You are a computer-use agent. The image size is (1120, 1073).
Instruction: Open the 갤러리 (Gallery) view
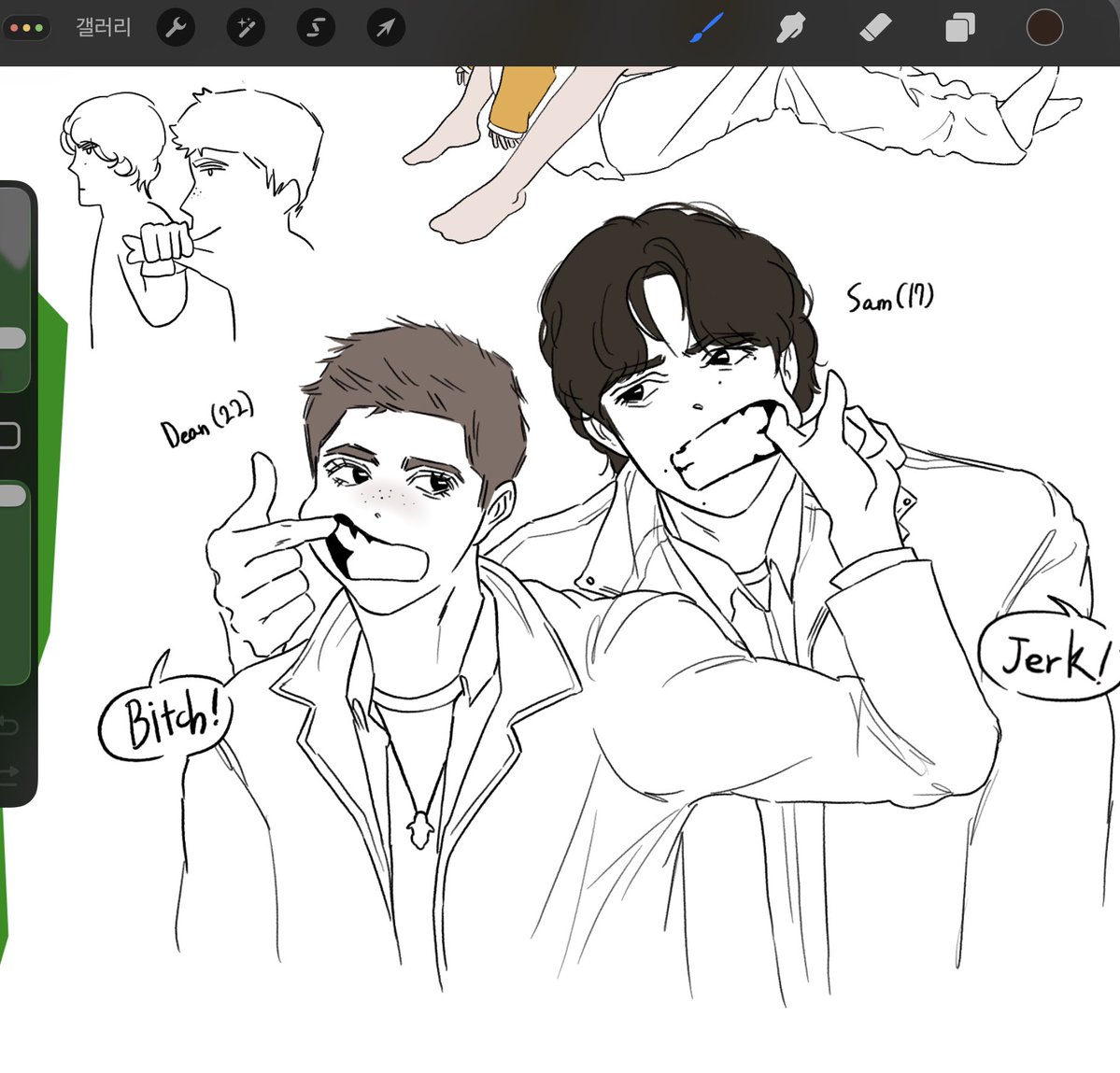tap(104, 28)
